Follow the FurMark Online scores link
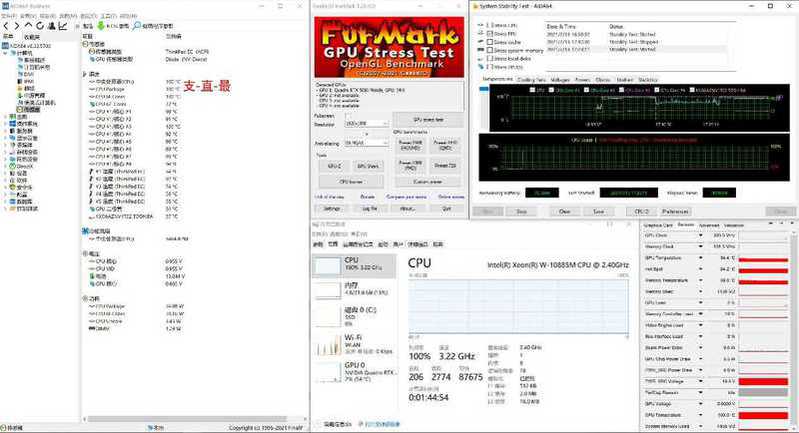799x433 pixels. (451, 197)
